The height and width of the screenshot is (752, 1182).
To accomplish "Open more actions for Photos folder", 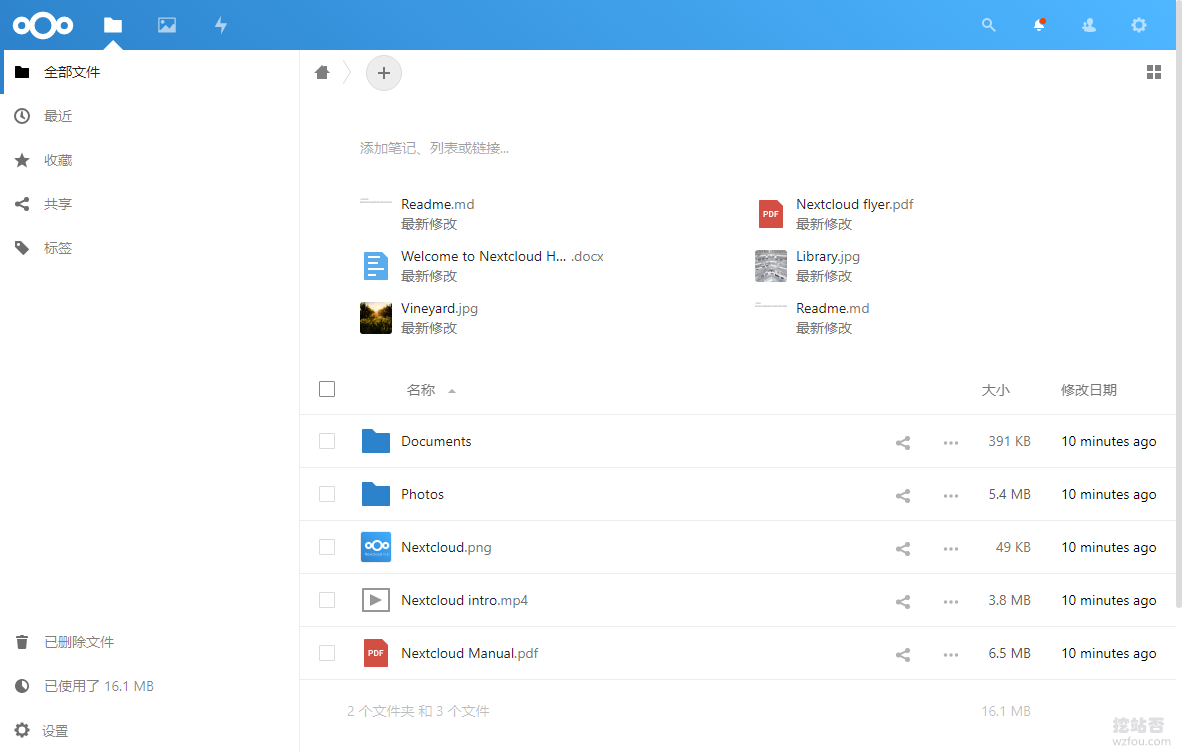I will coord(951,495).
